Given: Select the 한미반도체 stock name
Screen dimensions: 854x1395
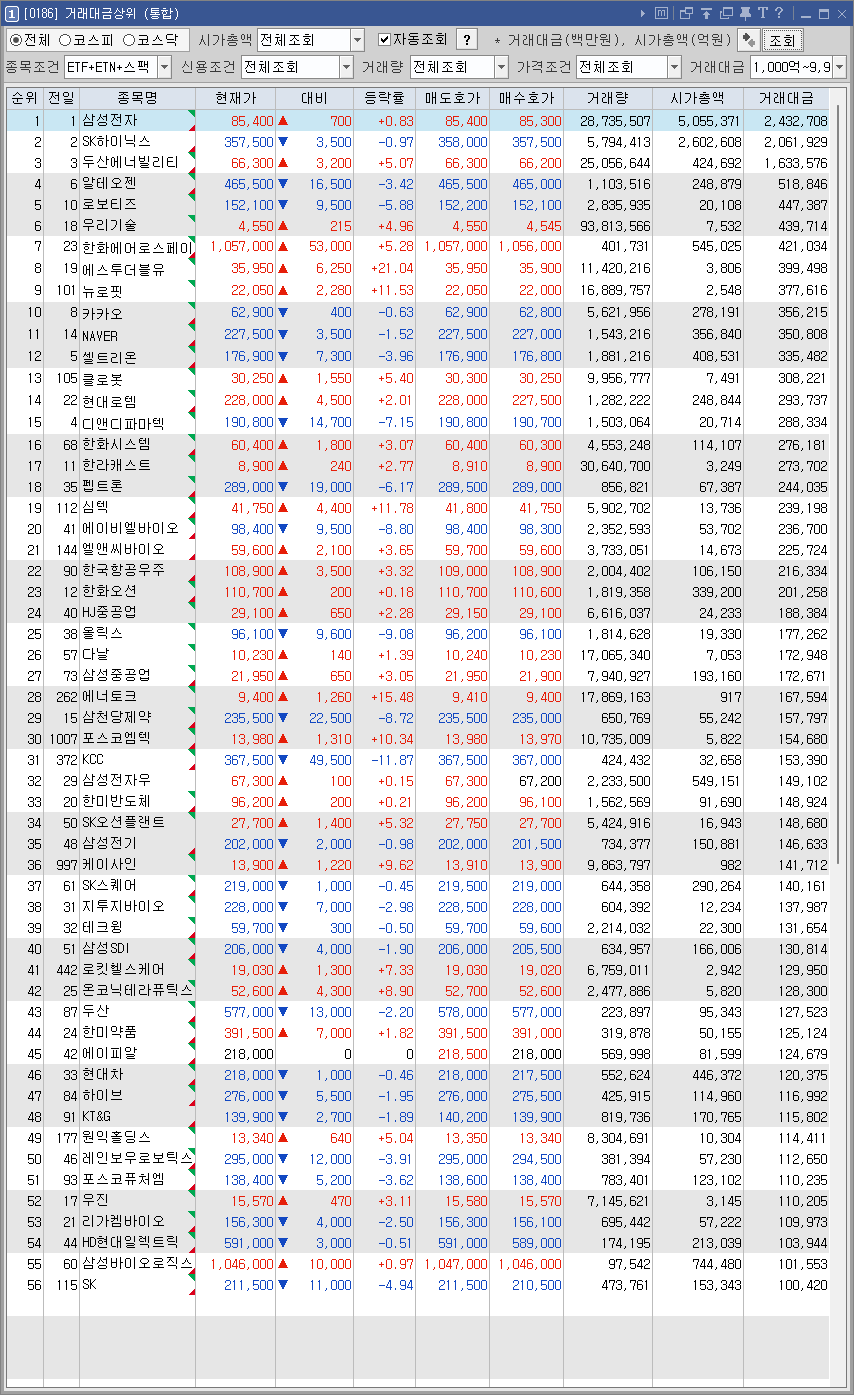Looking at the screenshot, I should point(117,801).
